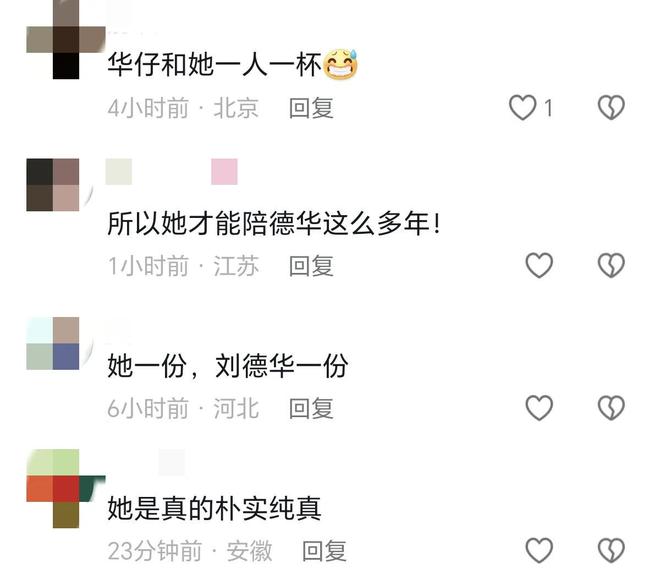Viewport: 660px width, 585px height.
Task: Tap the pink badge beside Jiangsu username
Action: coord(224,172)
